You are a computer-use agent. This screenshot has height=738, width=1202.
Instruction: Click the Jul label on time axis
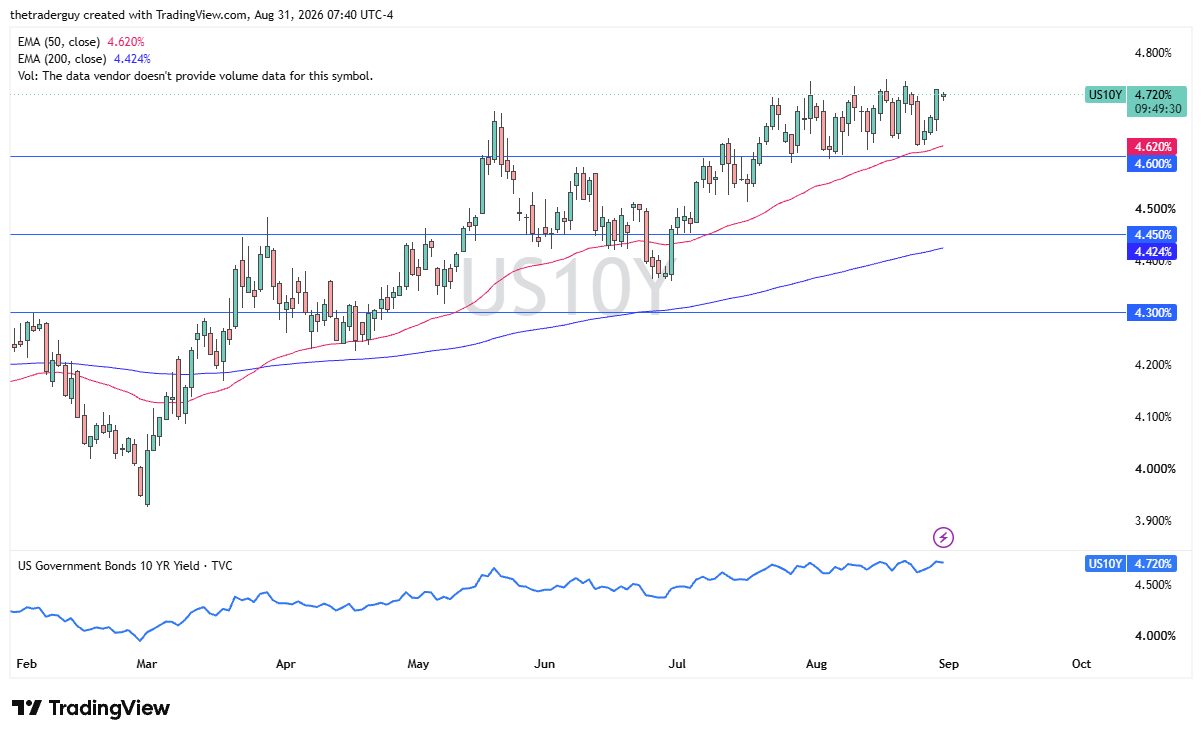point(678,663)
